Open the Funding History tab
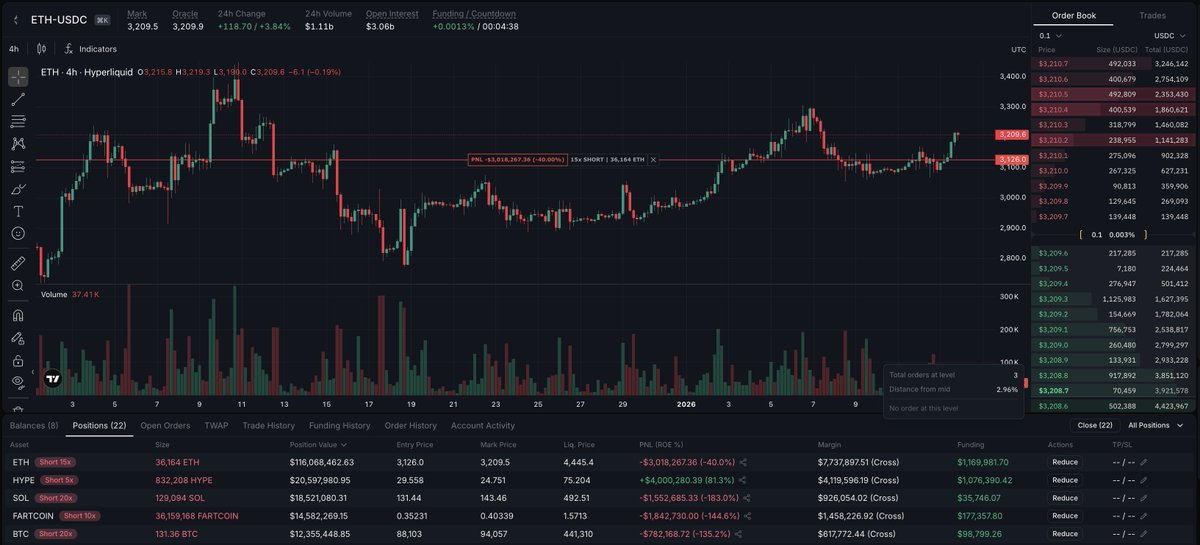Screen dimensions: 1200x545 [339, 425]
